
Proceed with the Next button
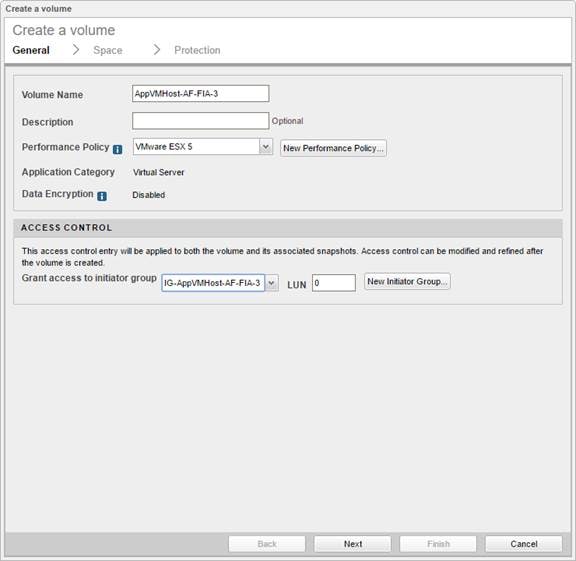click(353, 544)
